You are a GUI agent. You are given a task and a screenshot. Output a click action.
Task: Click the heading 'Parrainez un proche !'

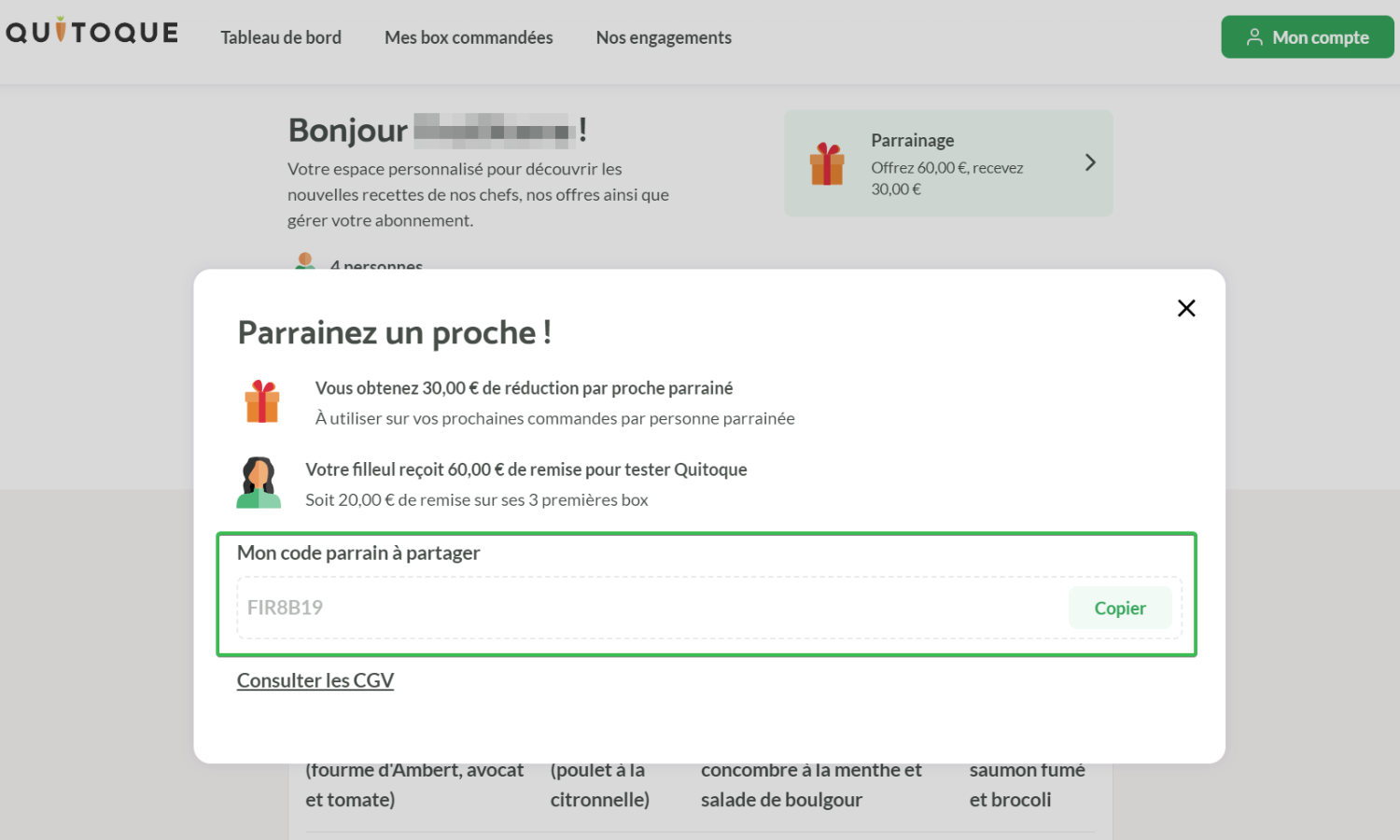tap(395, 332)
